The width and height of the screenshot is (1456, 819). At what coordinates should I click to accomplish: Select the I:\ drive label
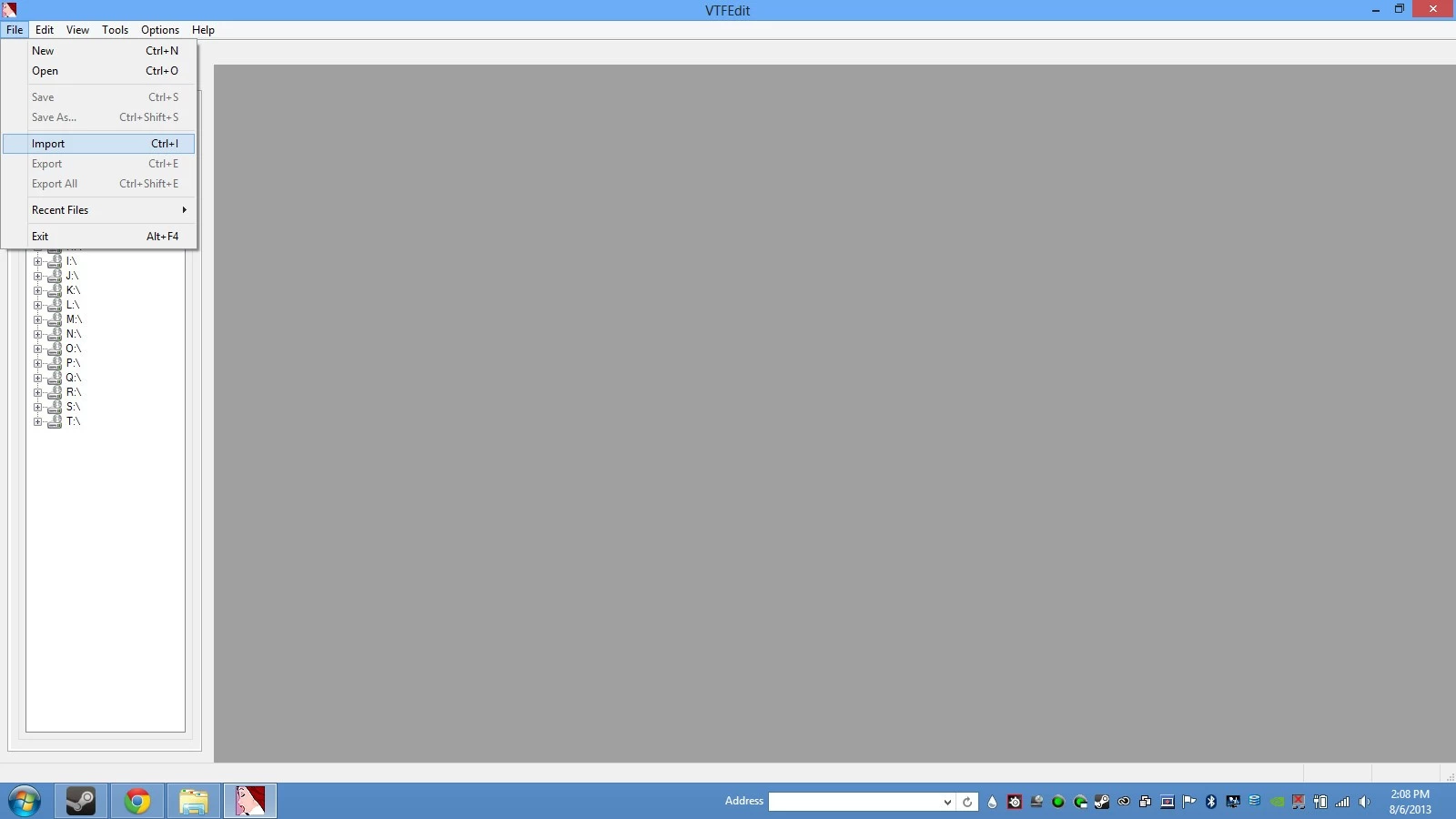pyautogui.click(x=71, y=261)
